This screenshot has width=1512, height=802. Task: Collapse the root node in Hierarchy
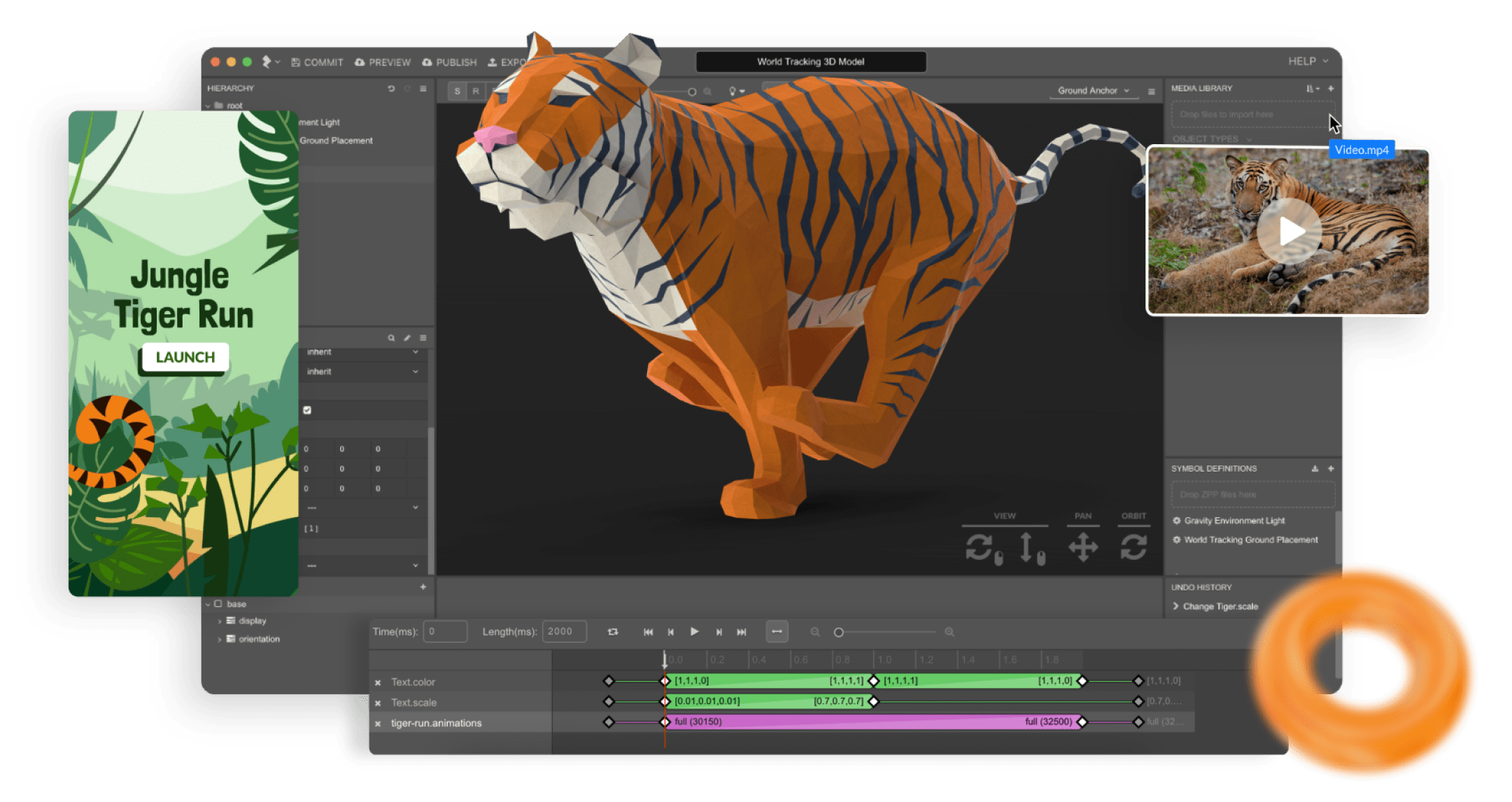pos(208,106)
